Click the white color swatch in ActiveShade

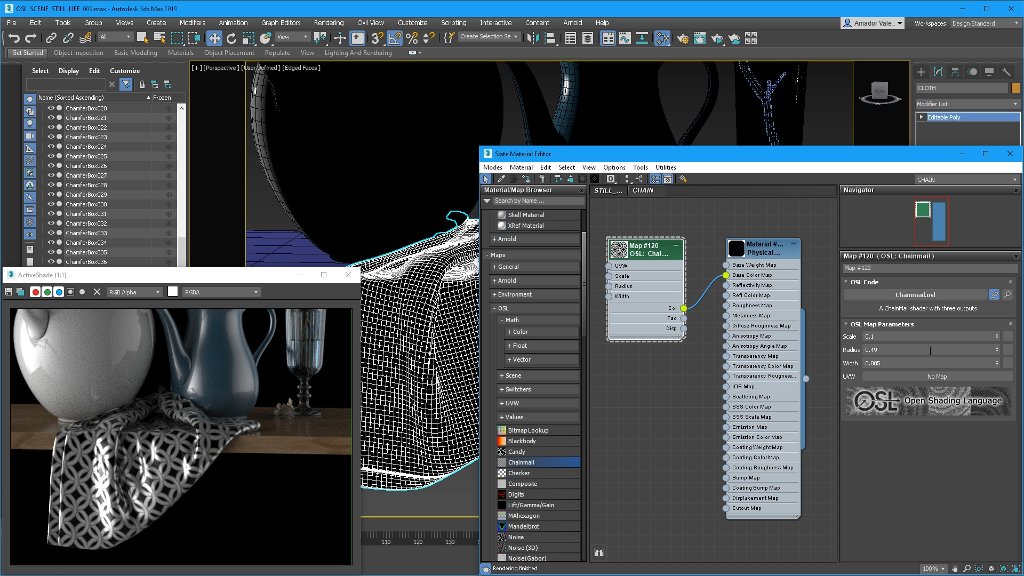click(x=172, y=292)
